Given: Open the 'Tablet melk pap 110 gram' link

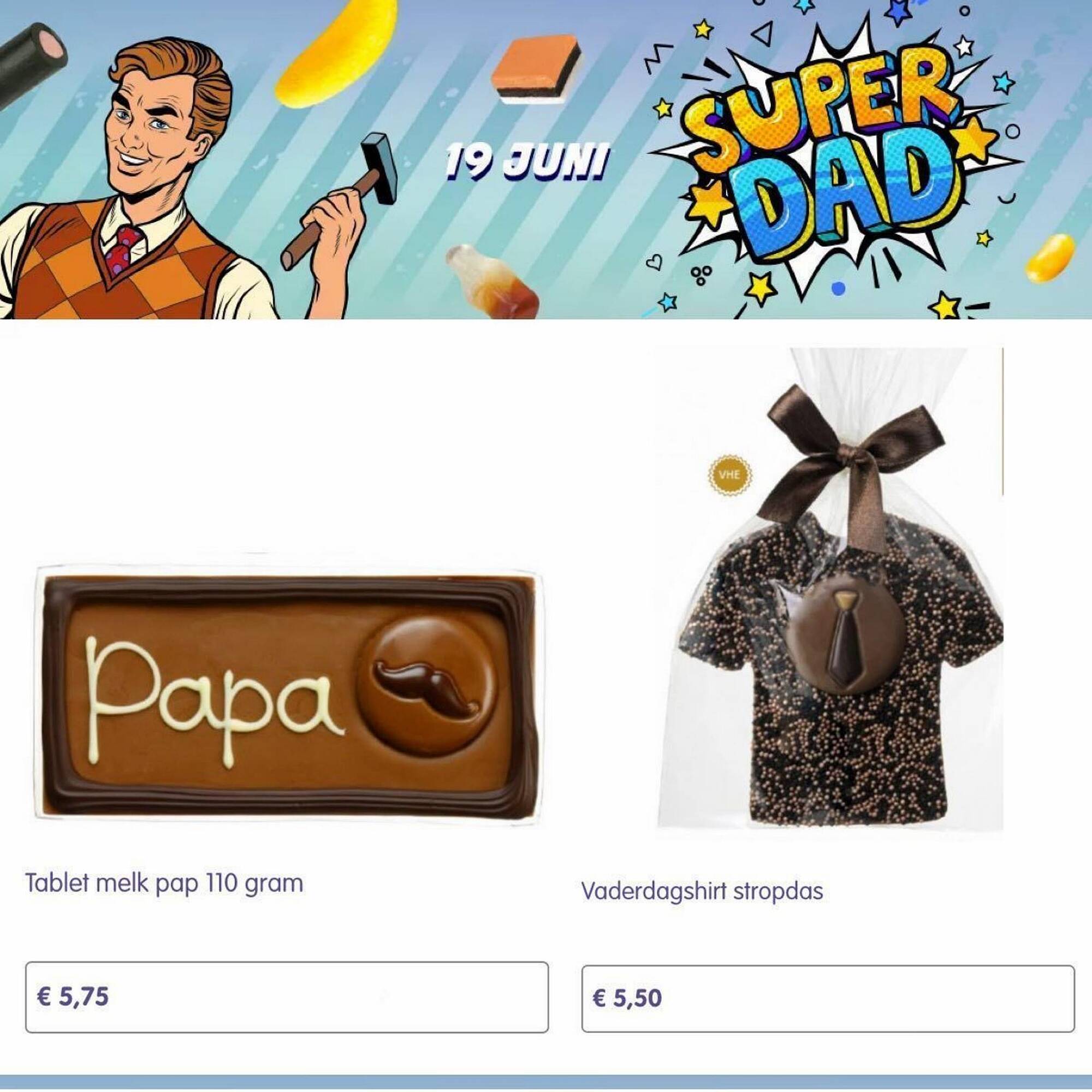Looking at the screenshot, I should click(x=164, y=882).
